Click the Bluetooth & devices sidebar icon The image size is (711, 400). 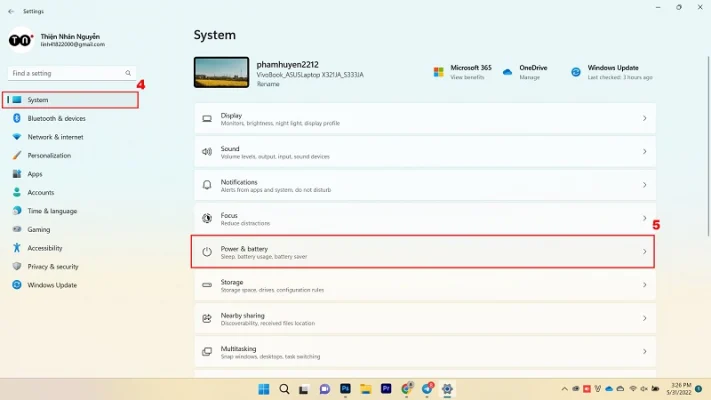tap(17, 118)
